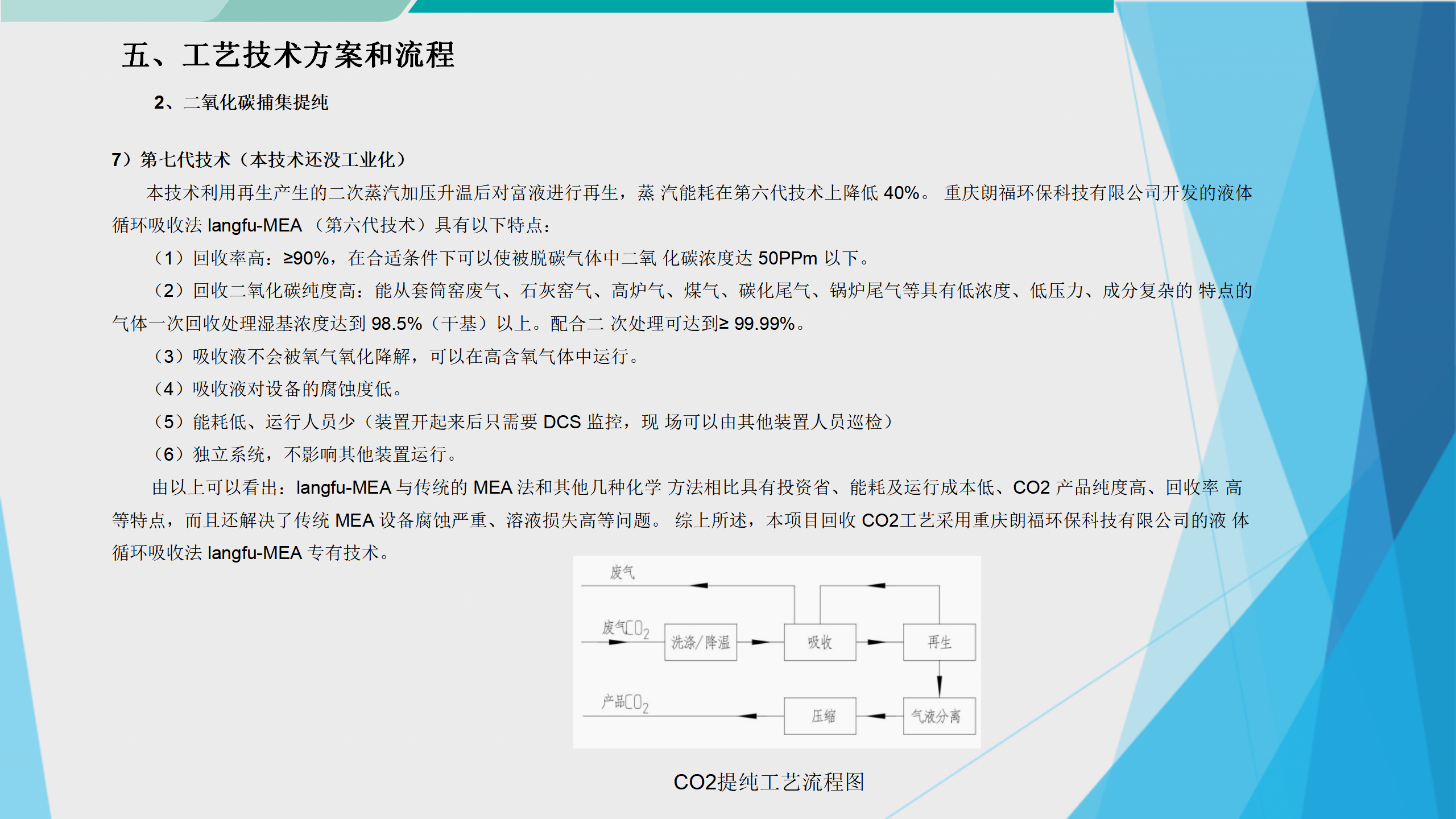Image resolution: width=1456 pixels, height=819 pixels.
Task: Click the 再生 box in flowchart
Action: pyautogui.click(x=939, y=642)
